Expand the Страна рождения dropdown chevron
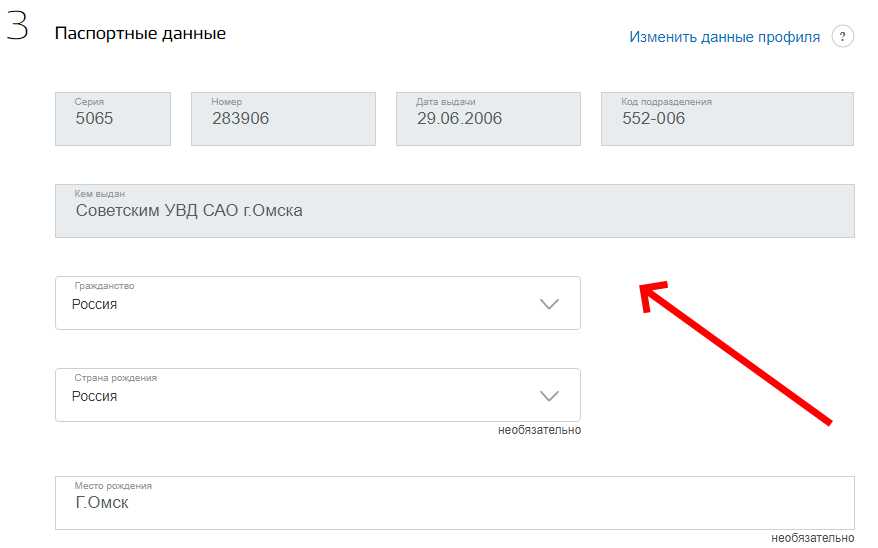The height and width of the screenshot is (548, 878). [549, 396]
